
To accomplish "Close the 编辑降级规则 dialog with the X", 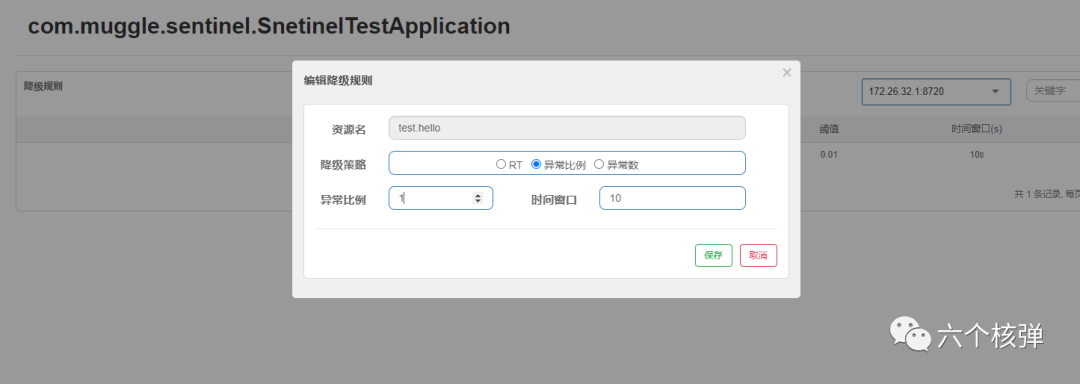I will click(x=787, y=73).
